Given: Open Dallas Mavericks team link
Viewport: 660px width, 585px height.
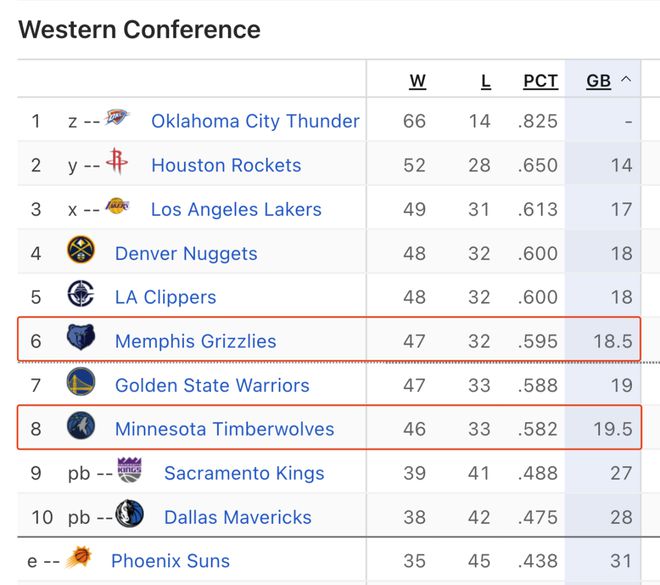Looking at the screenshot, I should pos(237,518).
